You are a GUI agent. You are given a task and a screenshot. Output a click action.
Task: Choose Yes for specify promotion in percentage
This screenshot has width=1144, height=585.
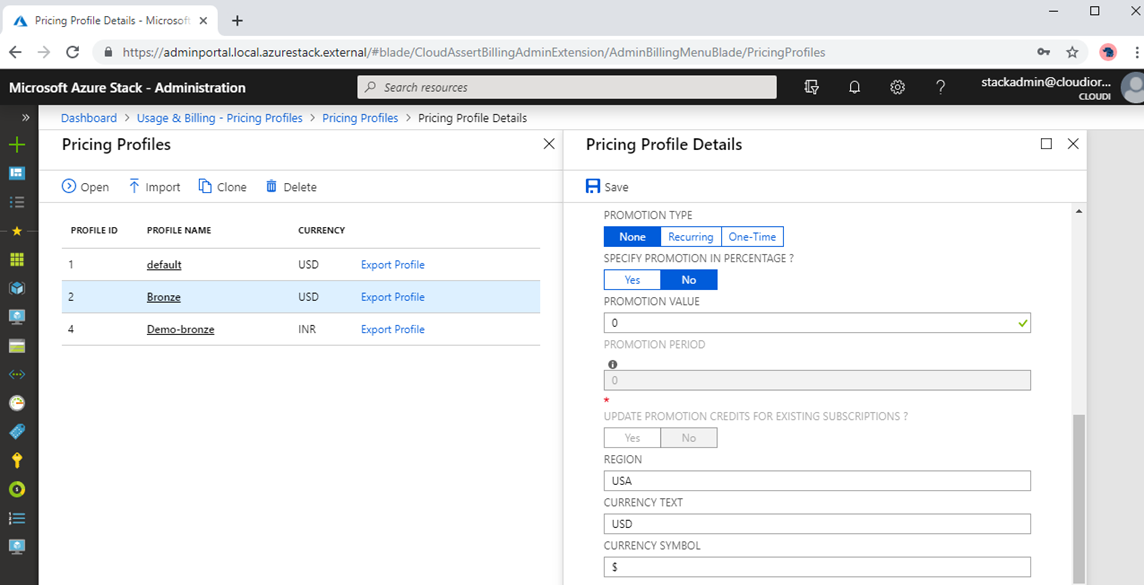click(x=632, y=279)
